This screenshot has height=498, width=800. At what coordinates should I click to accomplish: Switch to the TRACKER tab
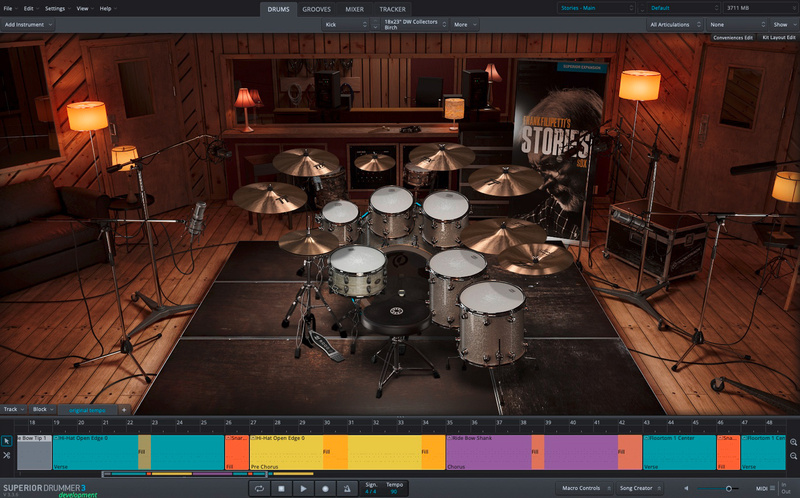[392, 9]
